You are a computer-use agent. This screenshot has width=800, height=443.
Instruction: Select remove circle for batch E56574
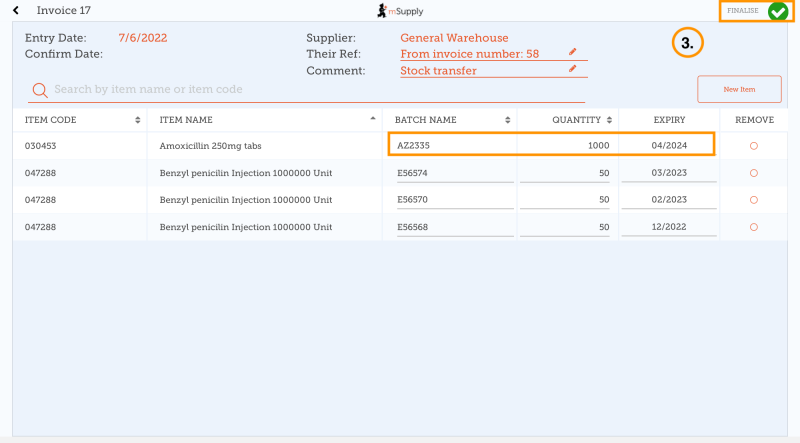coord(753,173)
